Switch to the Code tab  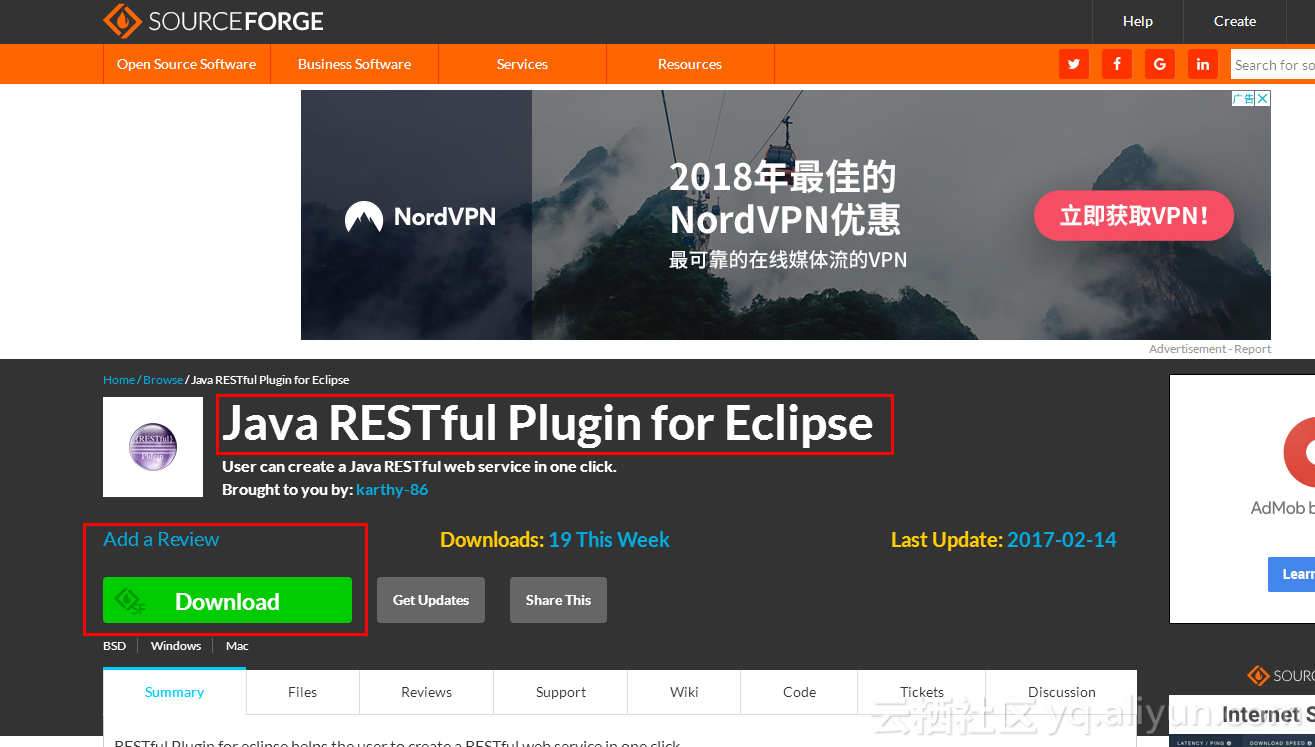click(799, 692)
